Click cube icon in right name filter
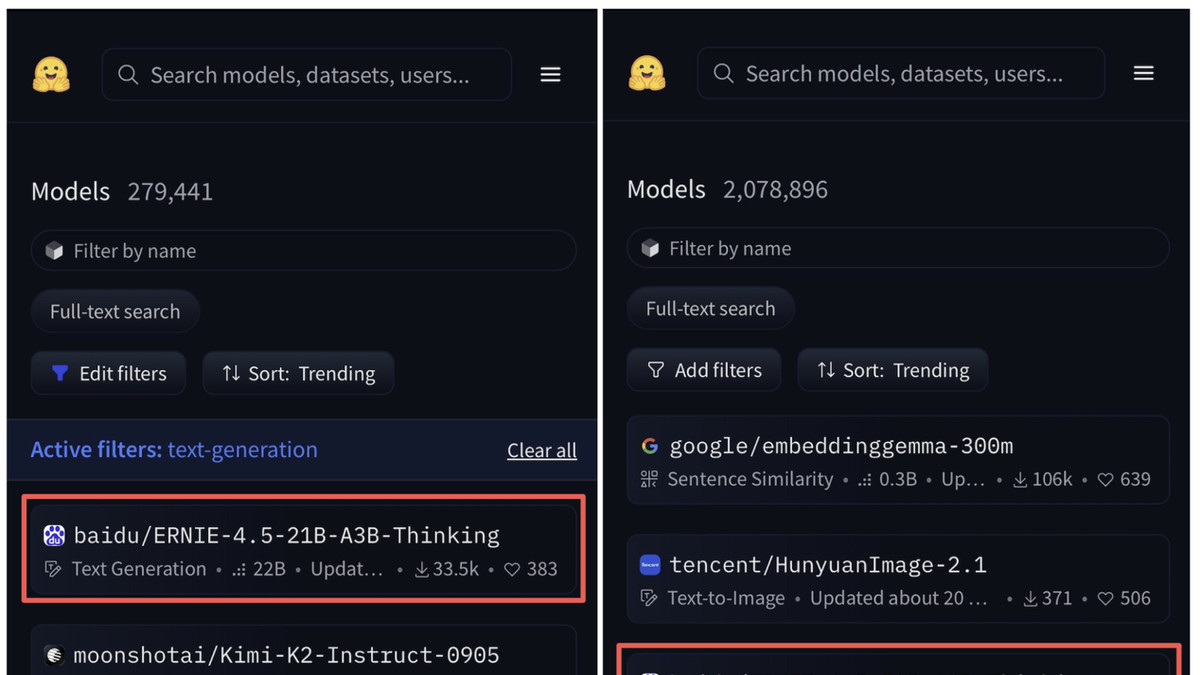 click(x=650, y=248)
